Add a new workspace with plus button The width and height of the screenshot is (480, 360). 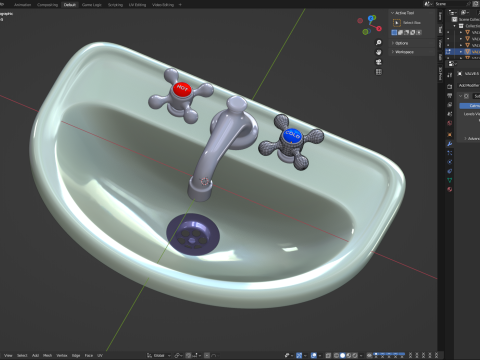(180, 5)
